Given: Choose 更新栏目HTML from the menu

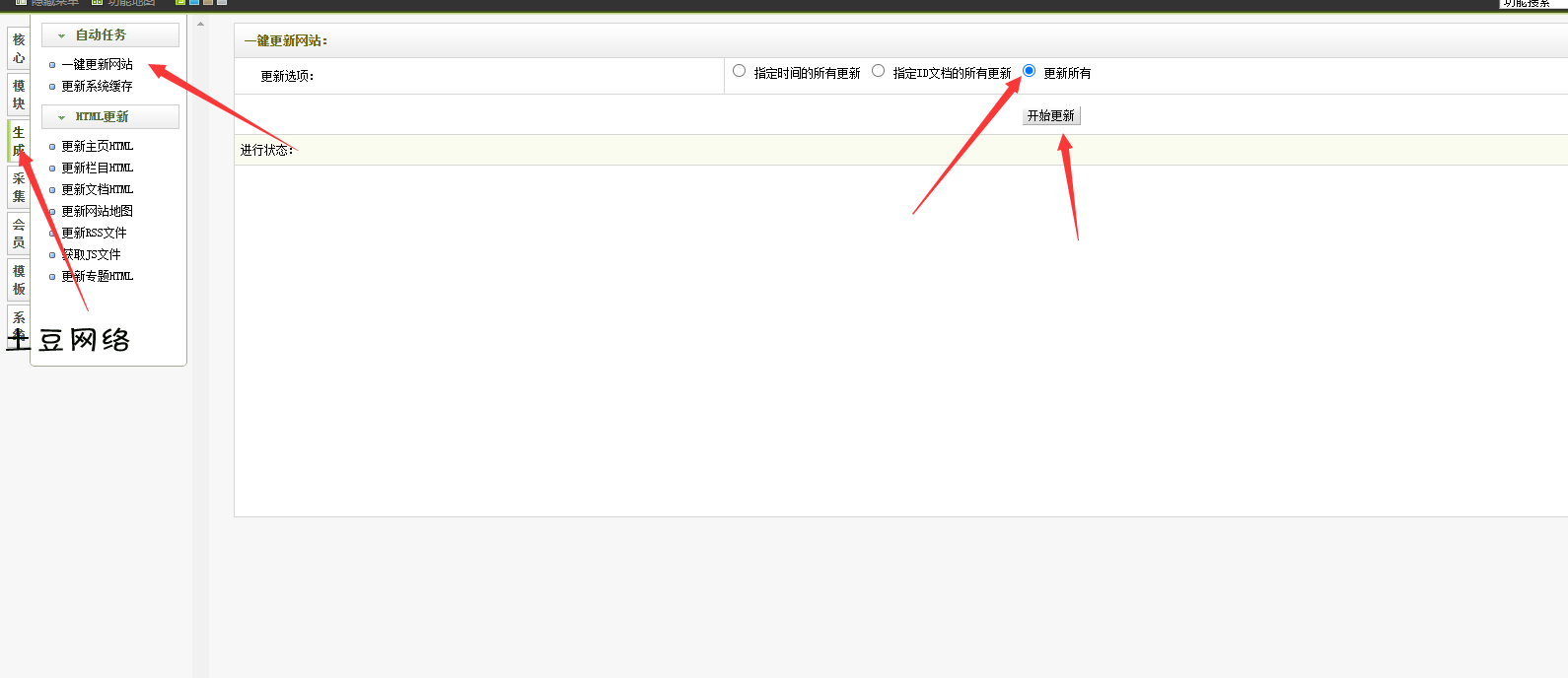Looking at the screenshot, I should tap(97, 169).
